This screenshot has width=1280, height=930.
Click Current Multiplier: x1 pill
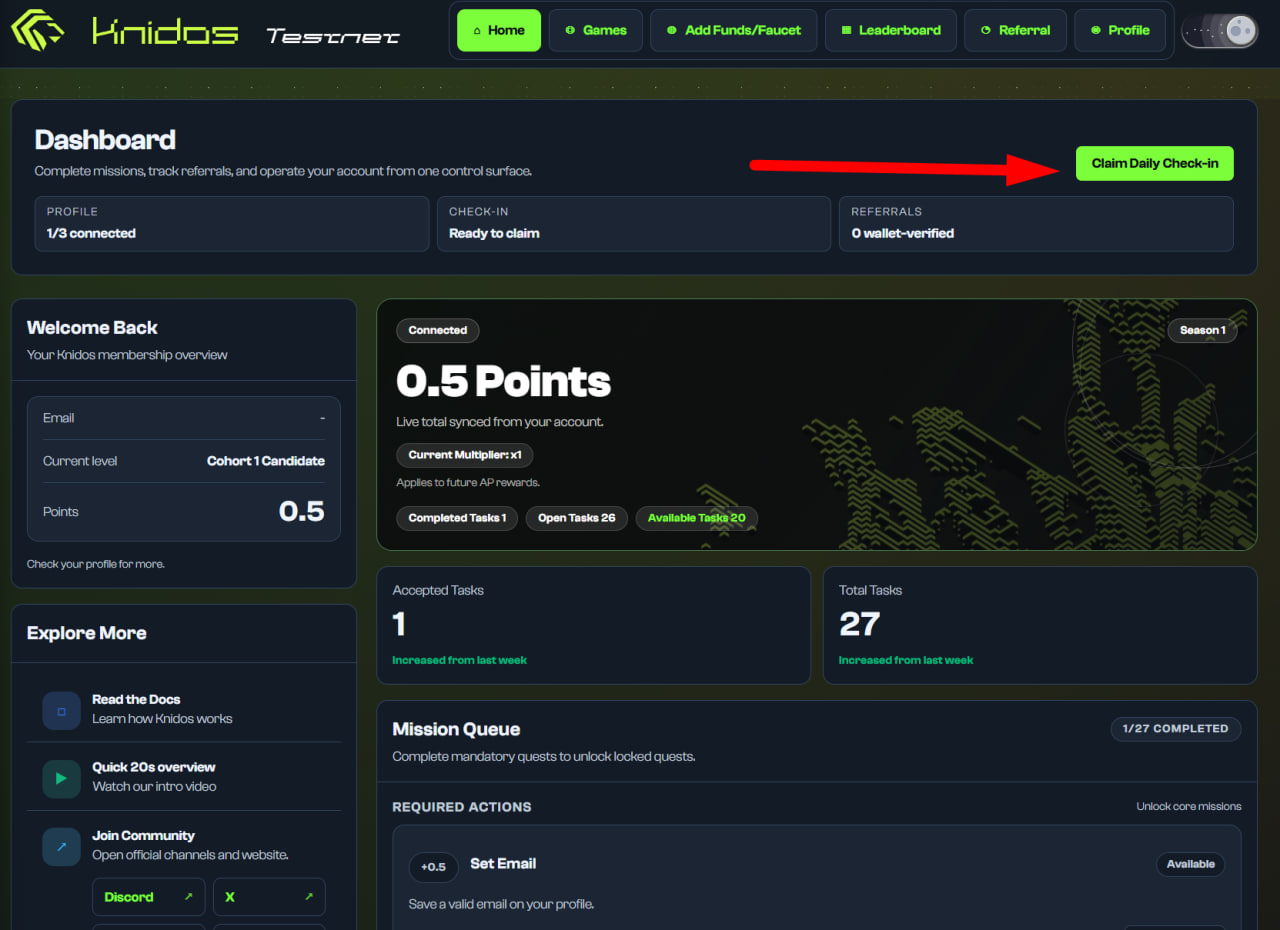click(x=465, y=455)
